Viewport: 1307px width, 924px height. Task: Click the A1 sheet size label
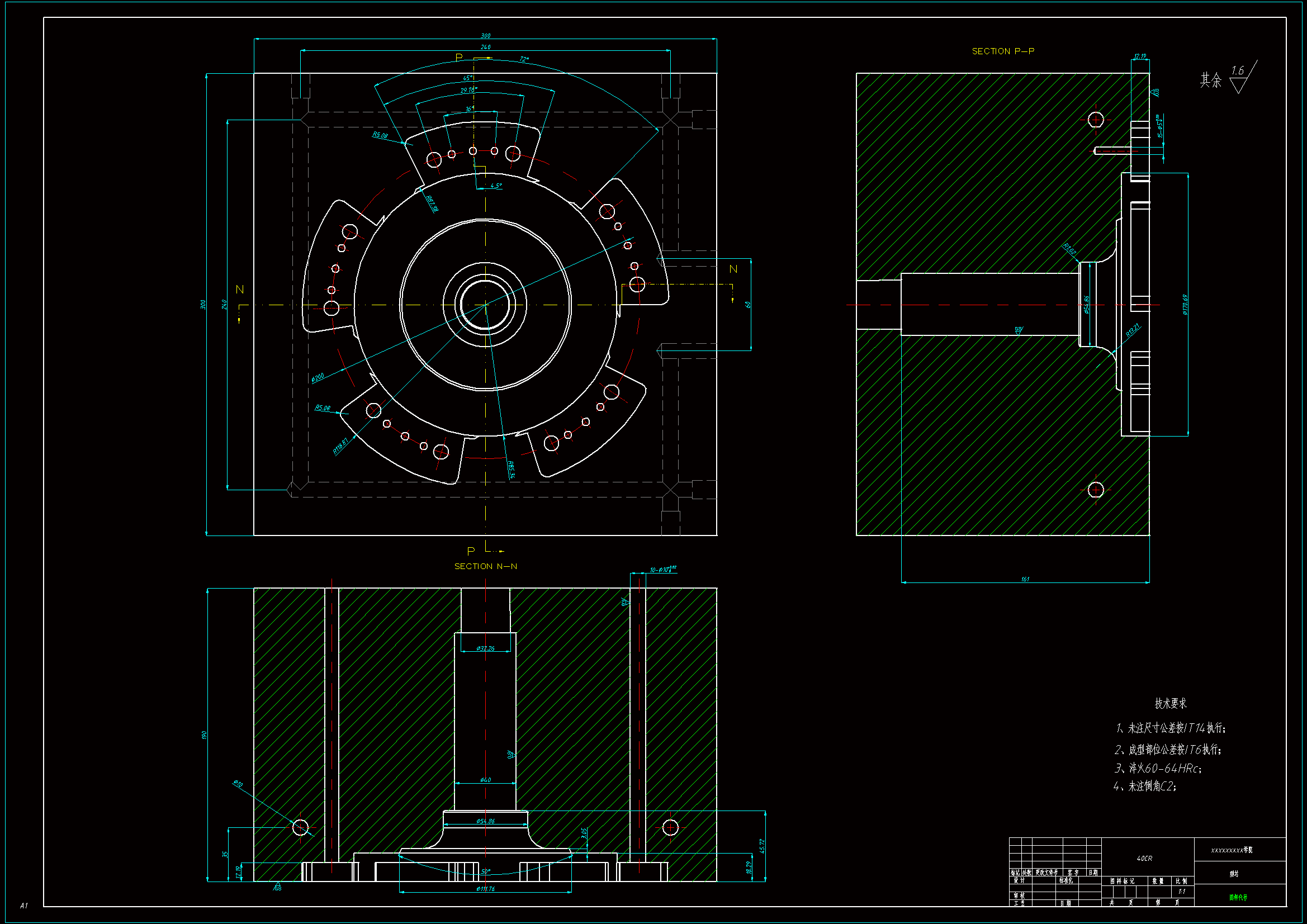pos(23,905)
